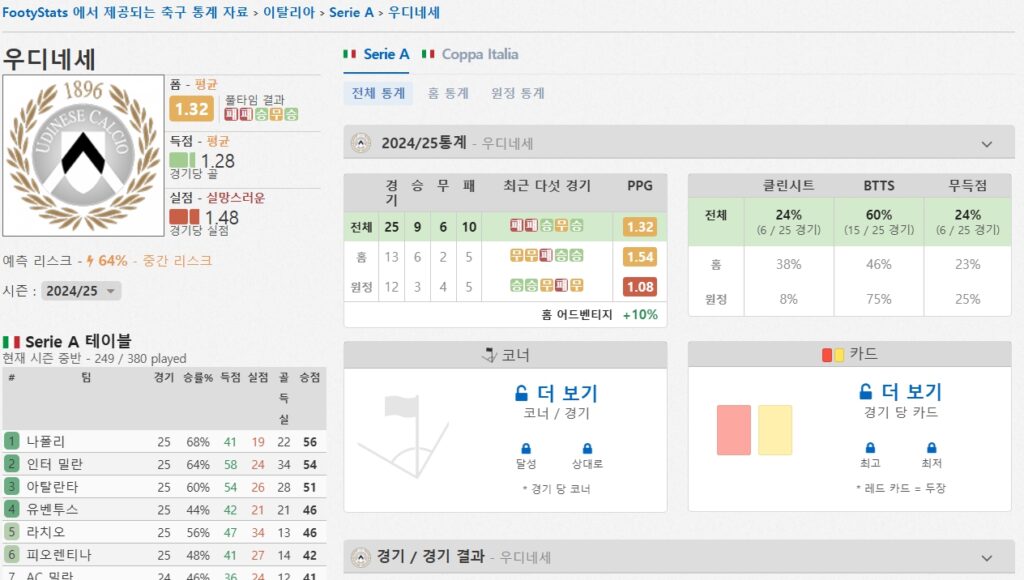
Task: Open 라치오 in the league table
Action: click(x=45, y=532)
